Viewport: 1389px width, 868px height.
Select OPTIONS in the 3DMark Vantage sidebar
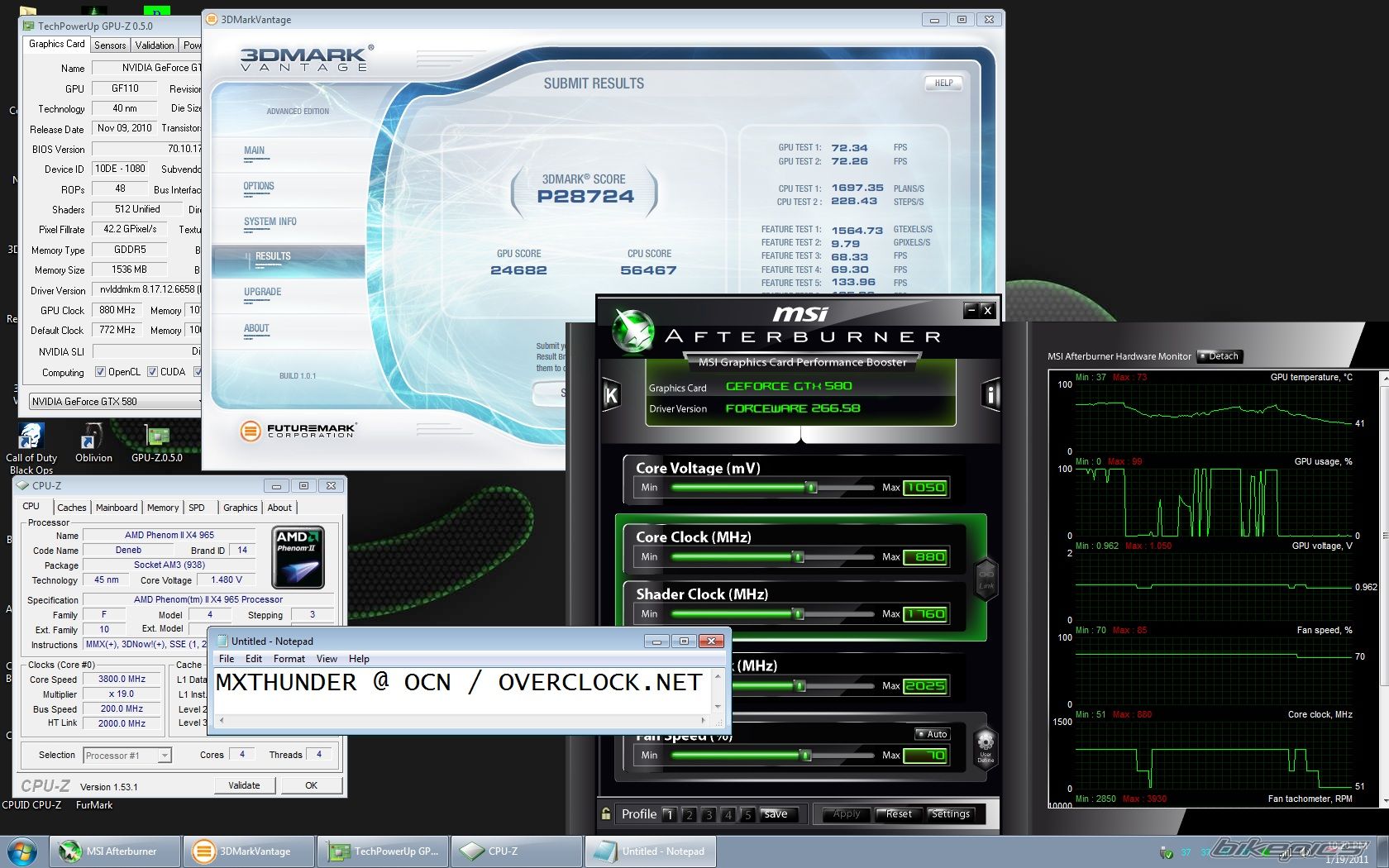tap(258, 187)
